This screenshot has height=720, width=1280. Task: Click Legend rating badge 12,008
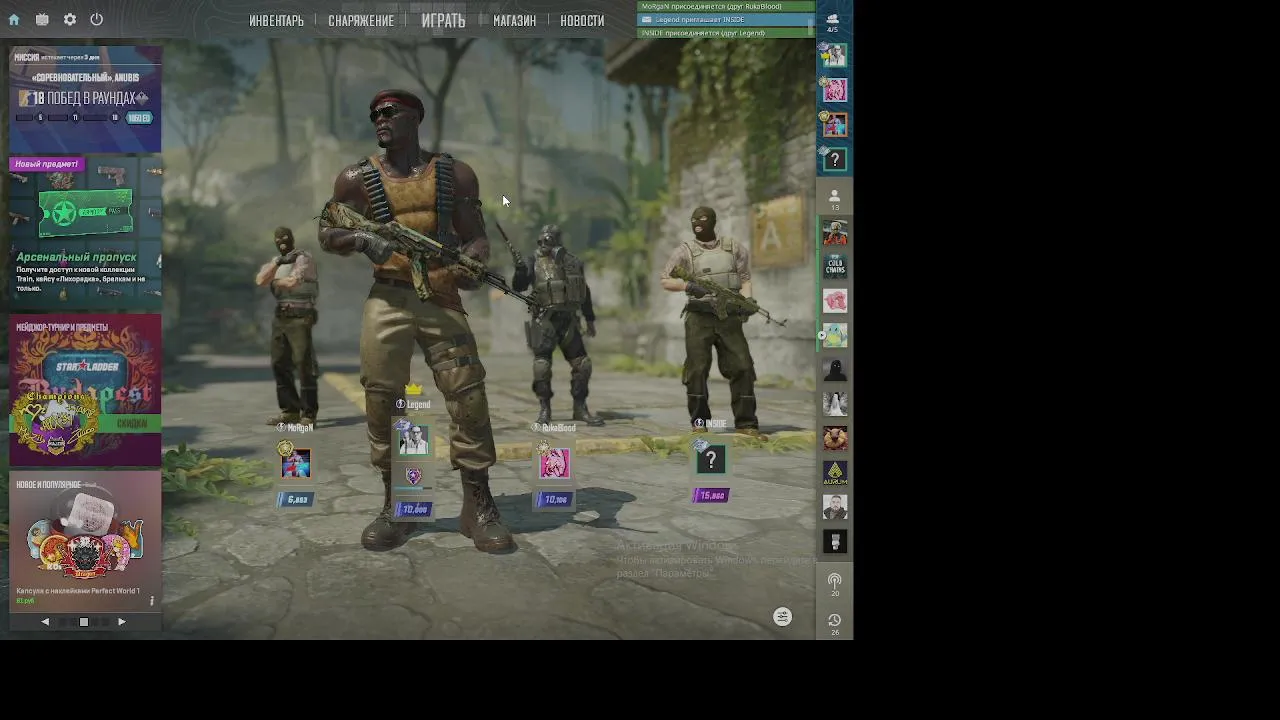pyautogui.click(x=413, y=509)
